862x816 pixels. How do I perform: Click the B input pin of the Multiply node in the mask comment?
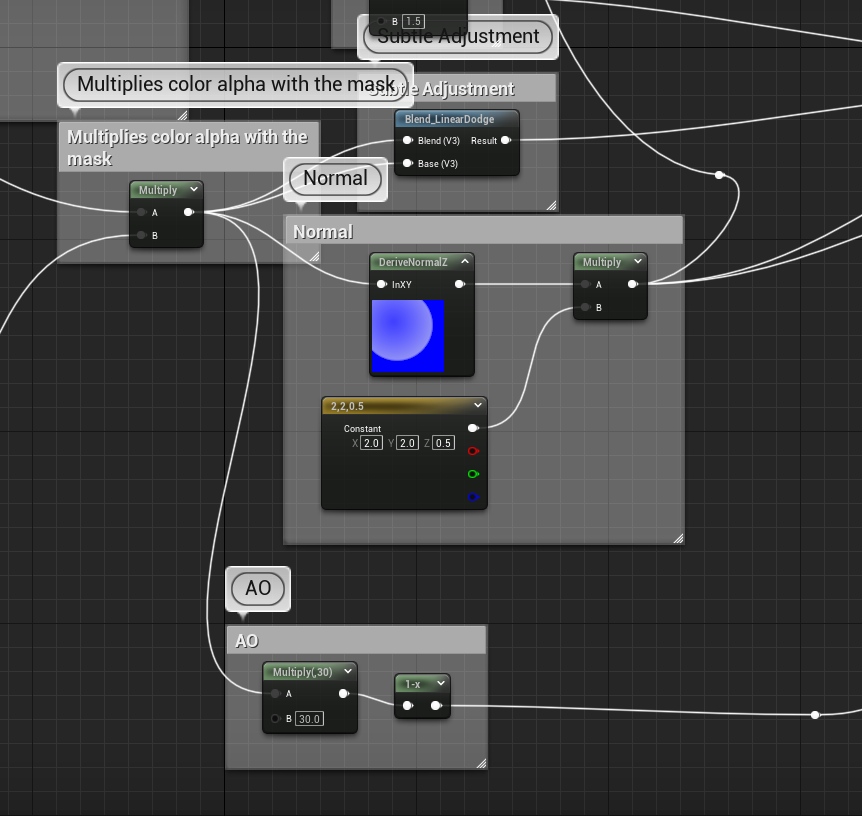[142, 235]
